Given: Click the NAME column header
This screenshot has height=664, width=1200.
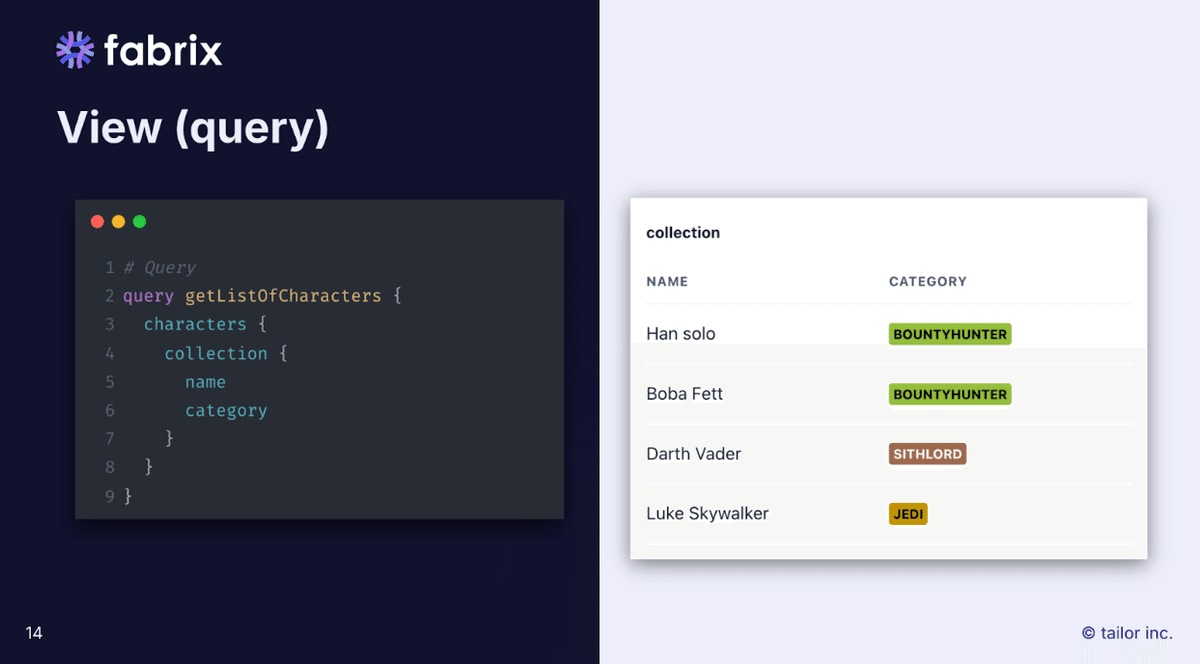Looking at the screenshot, I should [667, 282].
